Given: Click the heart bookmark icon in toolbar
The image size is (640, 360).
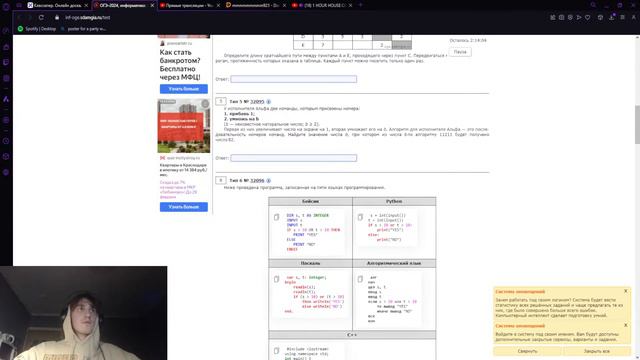Looking at the screenshot, I should (x=587, y=18).
